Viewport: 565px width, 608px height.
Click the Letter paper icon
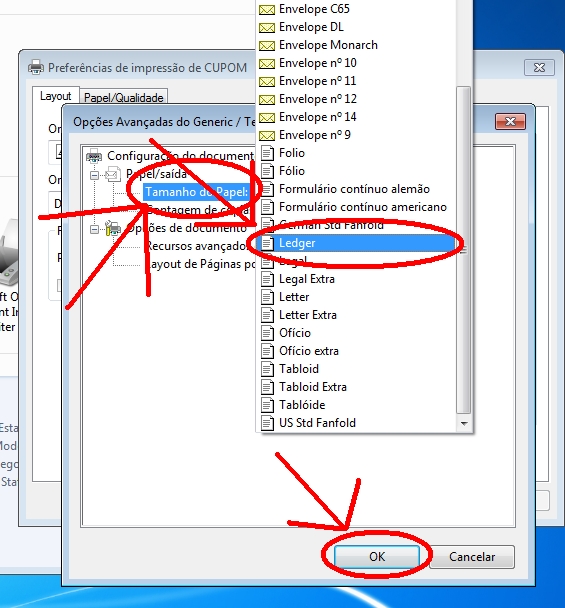pos(267,297)
